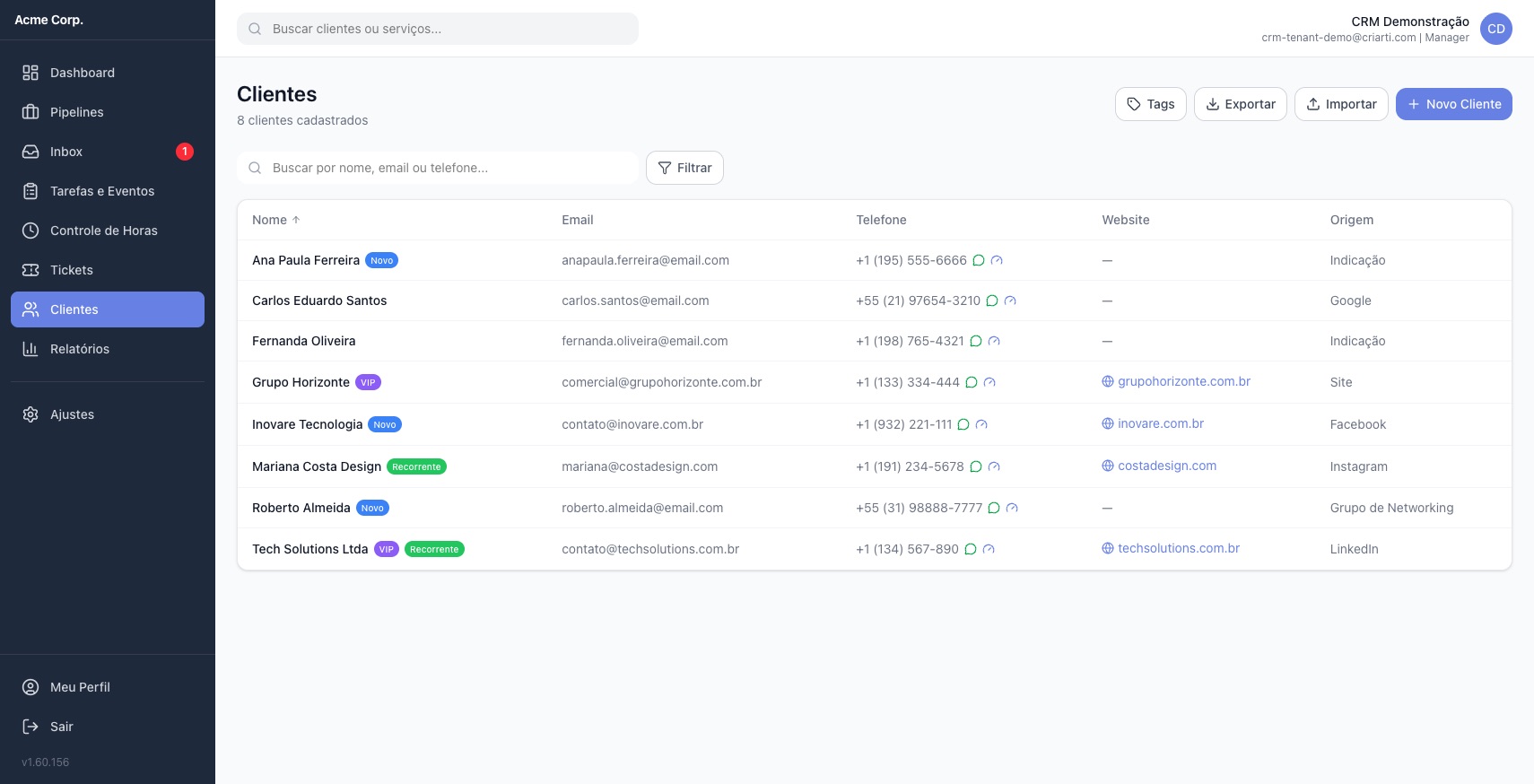Click the CD user avatar

coord(1496,29)
